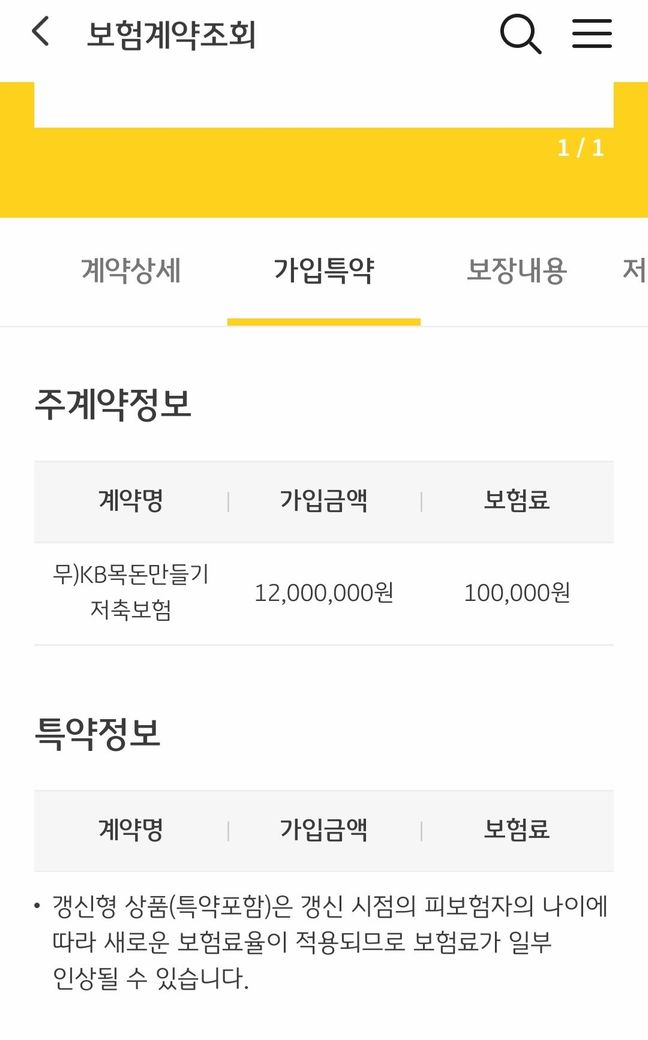Select the 가입특약 tab
Image resolution: width=648 pixels, height=1040 pixels.
point(323,271)
